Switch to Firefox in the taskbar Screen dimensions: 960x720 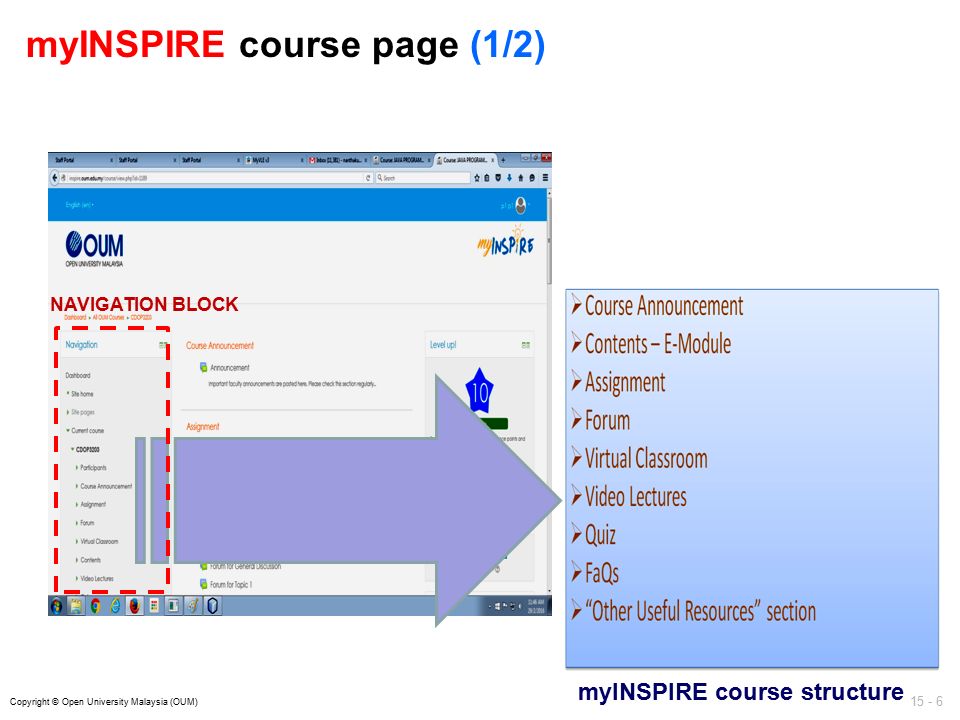(x=135, y=606)
